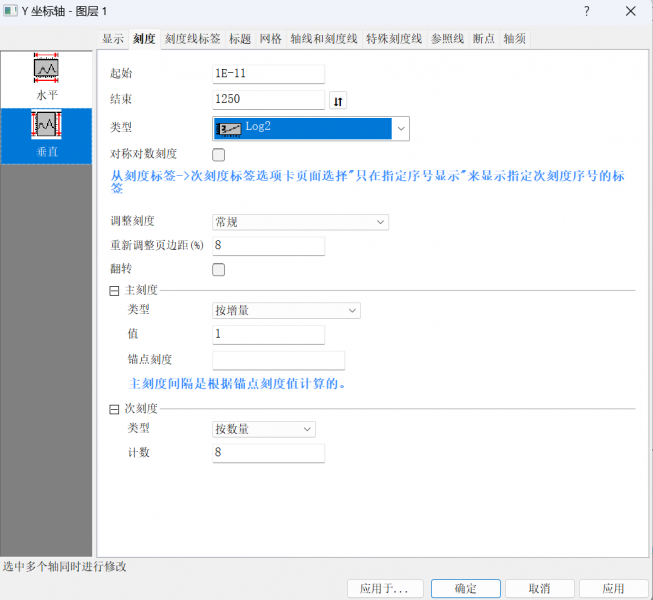Click the 取消 button

point(540,588)
